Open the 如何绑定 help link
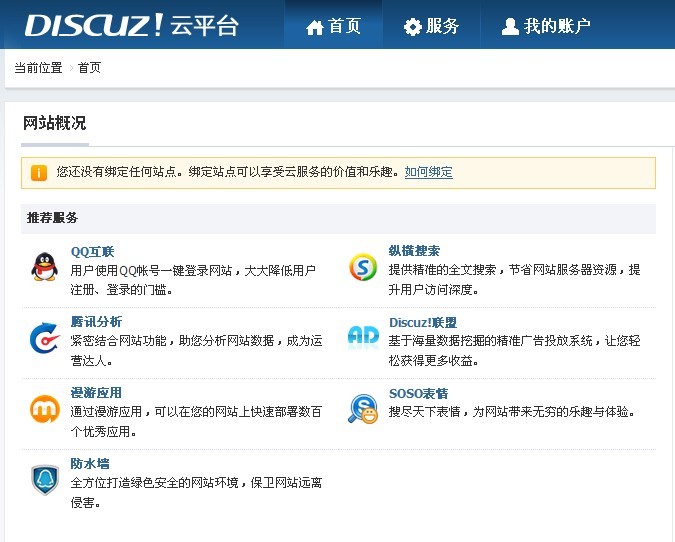The width and height of the screenshot is (675, 542). pos(428,172)
